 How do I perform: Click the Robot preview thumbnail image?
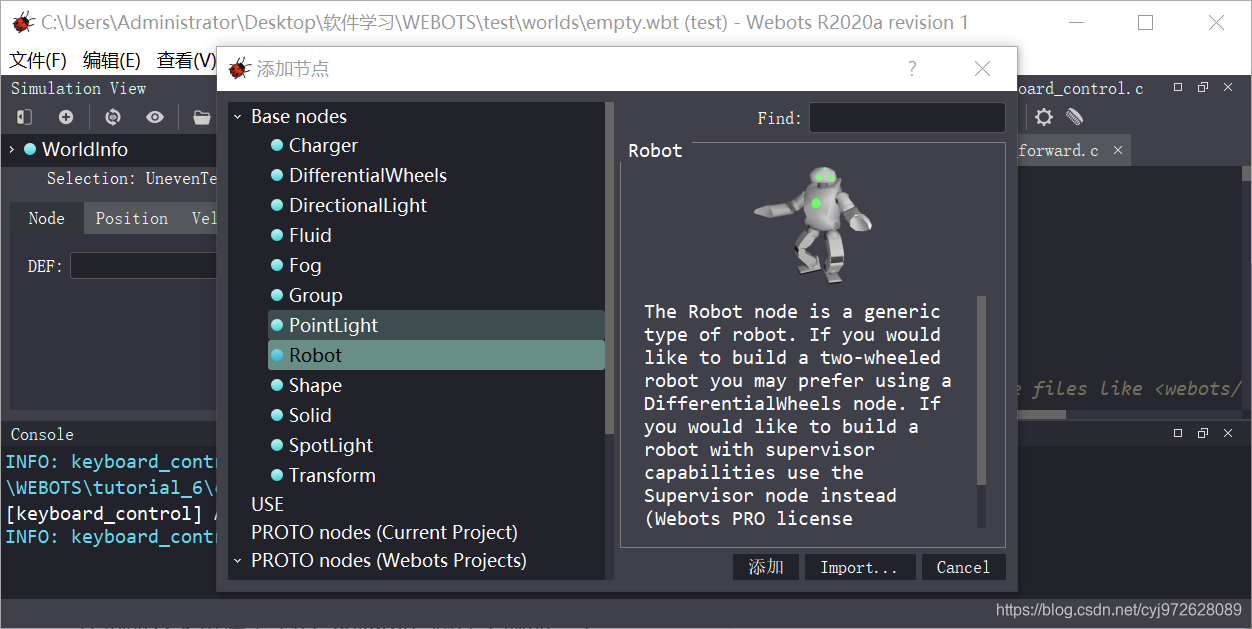[813, 226]
